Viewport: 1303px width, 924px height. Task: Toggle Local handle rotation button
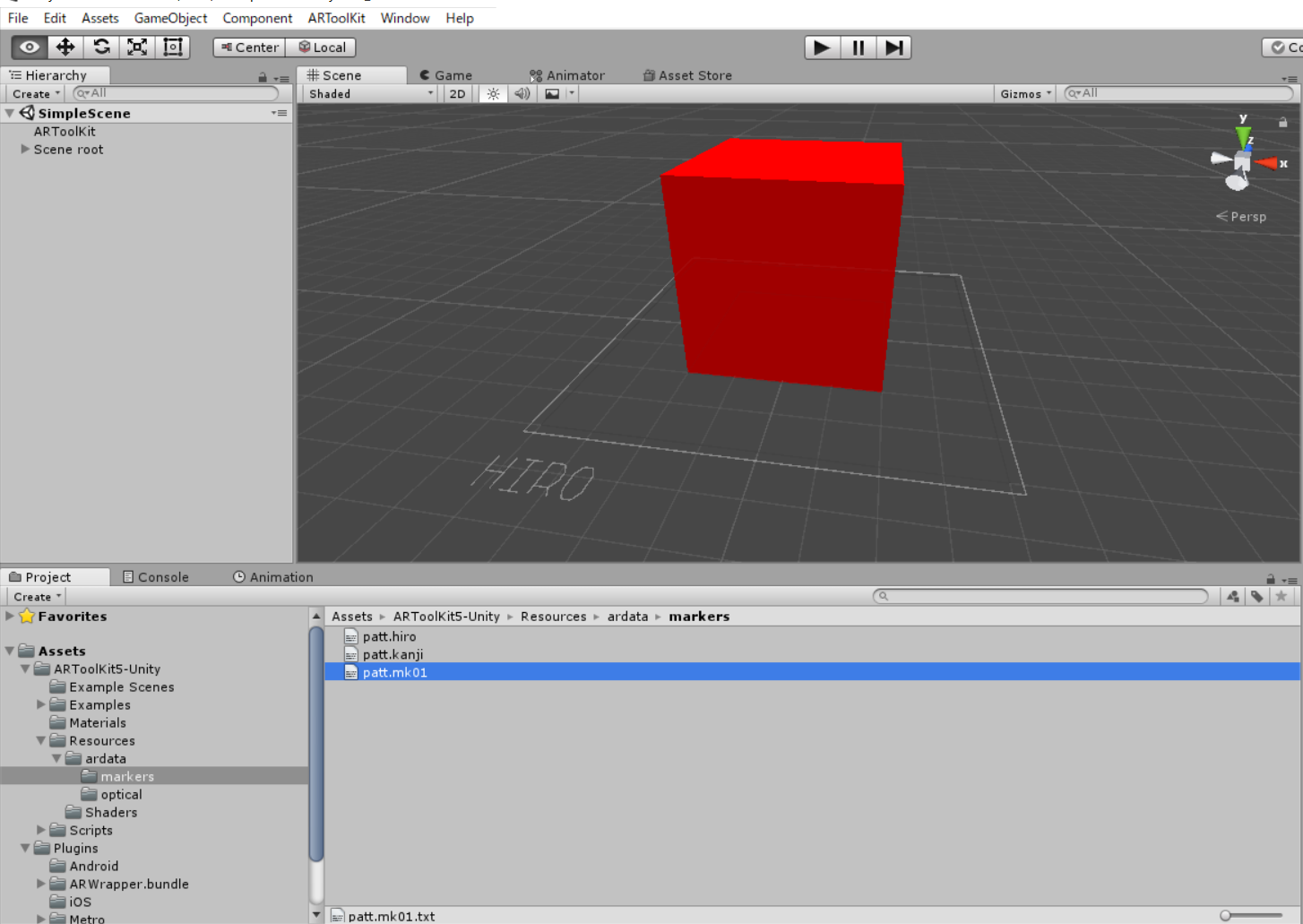(321, 47)
